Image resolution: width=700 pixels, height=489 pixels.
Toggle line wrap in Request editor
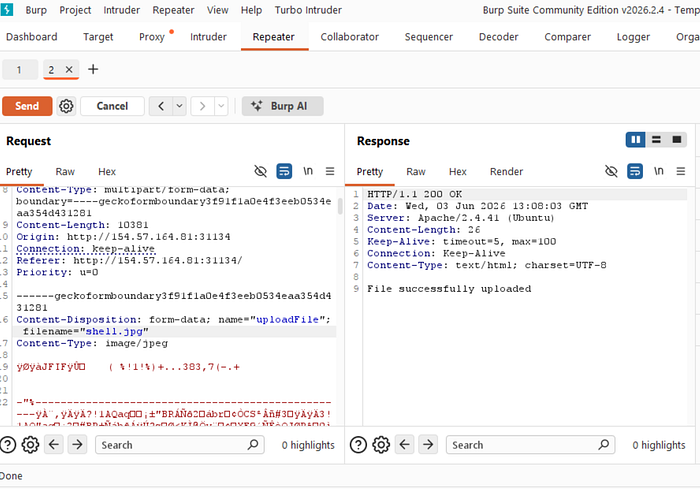point(284,171)
